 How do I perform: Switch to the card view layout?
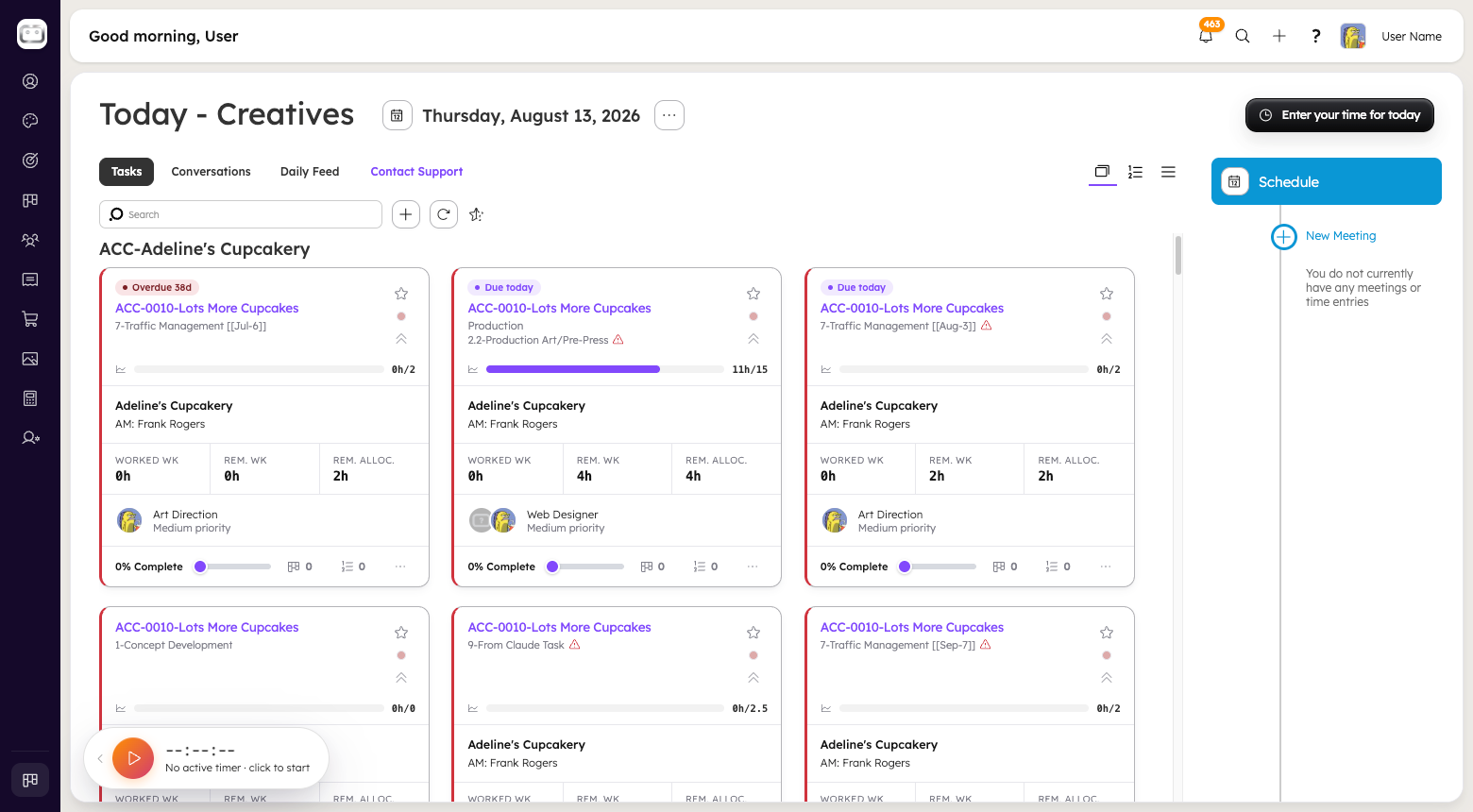click(x=1102, y=172)
